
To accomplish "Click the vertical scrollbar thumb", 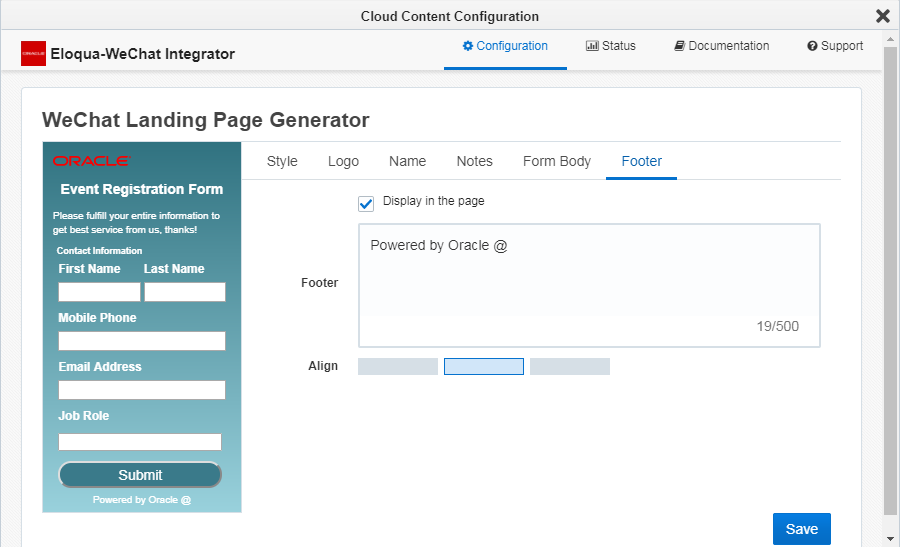I will (890, 281).
